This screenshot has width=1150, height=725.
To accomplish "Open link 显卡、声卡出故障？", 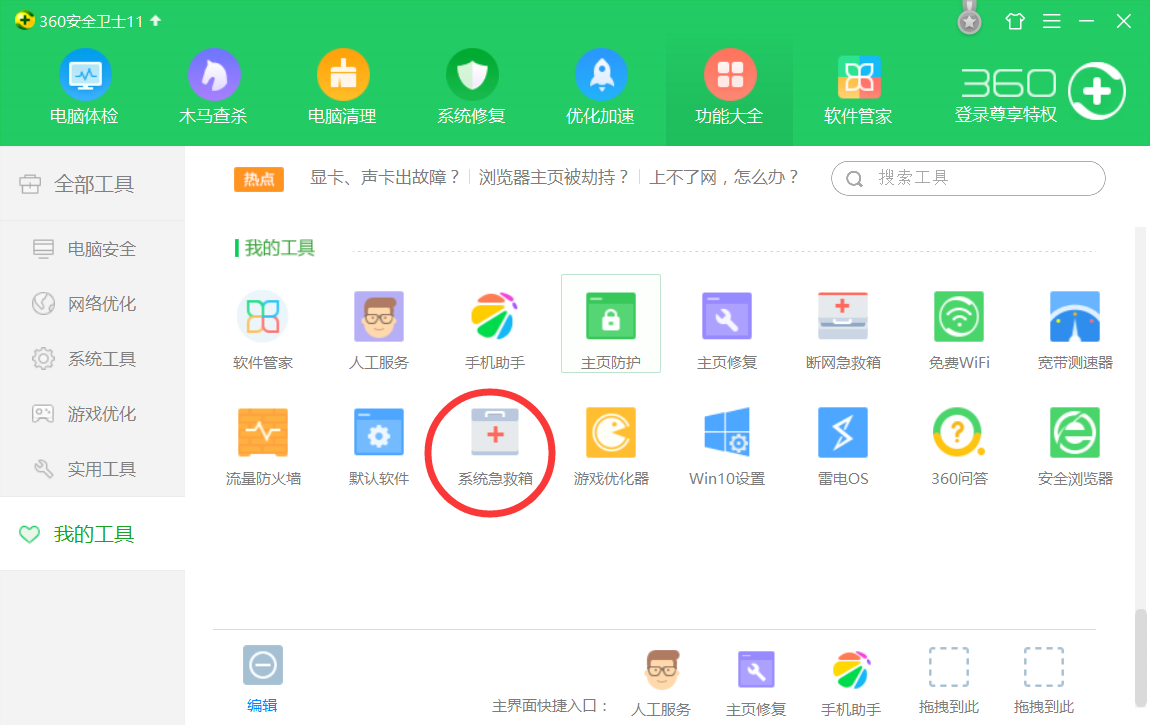I will coord(385,177).
